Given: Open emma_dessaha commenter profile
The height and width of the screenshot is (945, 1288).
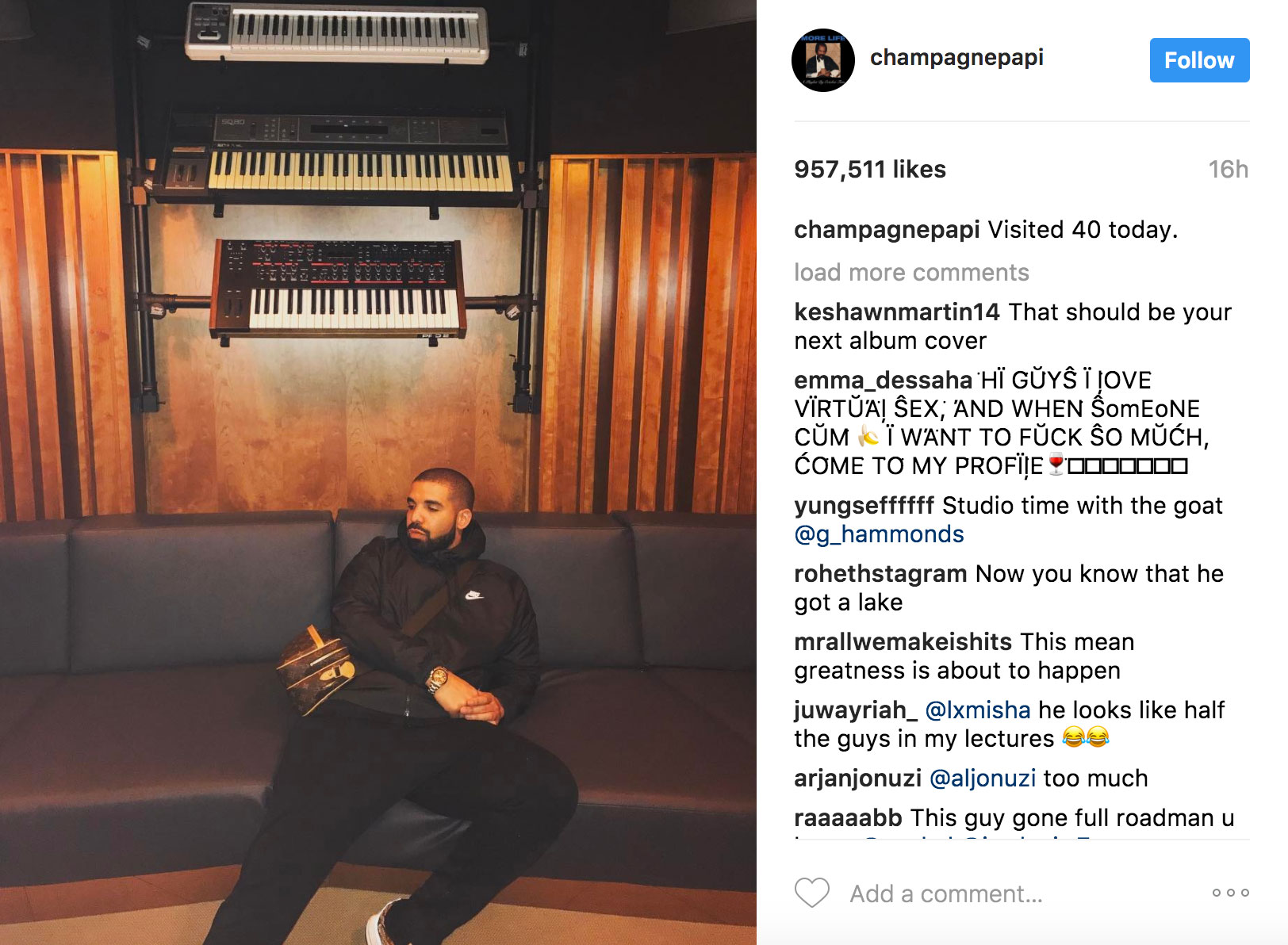Looking at the screenshot, I should coord(883,381).
